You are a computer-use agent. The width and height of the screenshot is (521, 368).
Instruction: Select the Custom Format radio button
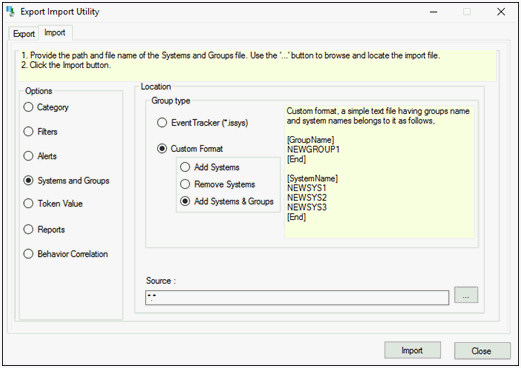[190, 149]
